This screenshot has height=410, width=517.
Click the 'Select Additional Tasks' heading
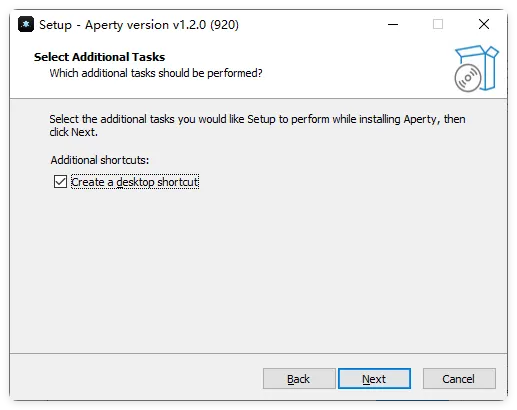coord(99,57)
